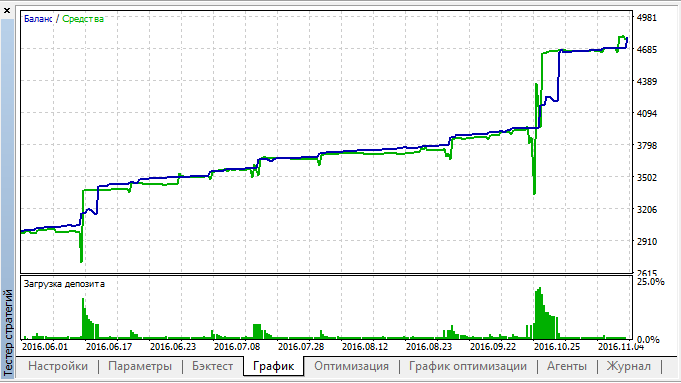Select the График tab
Screen dimensions: 681x383
coord(273,366)
